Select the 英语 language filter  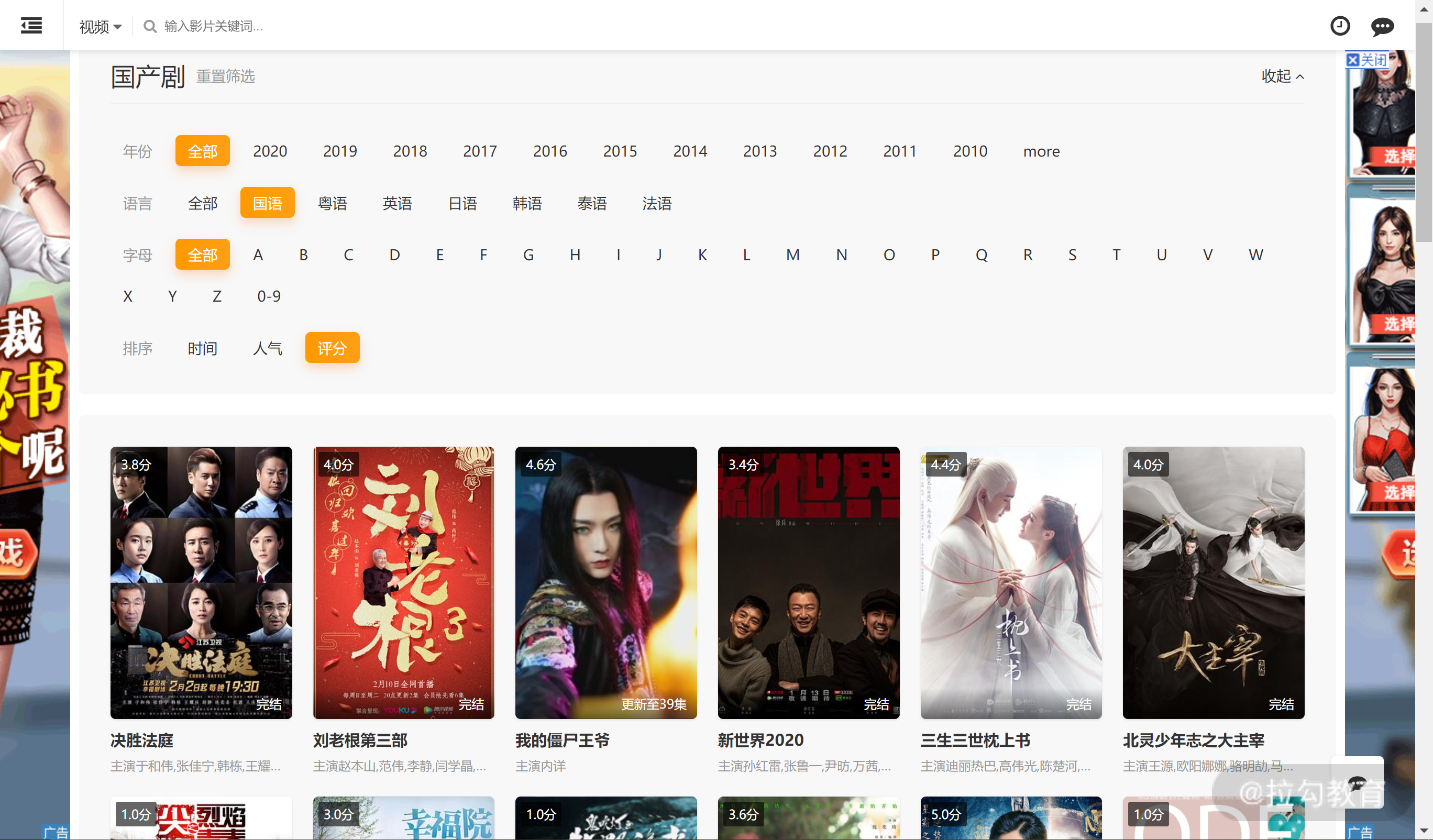[397, 203]
